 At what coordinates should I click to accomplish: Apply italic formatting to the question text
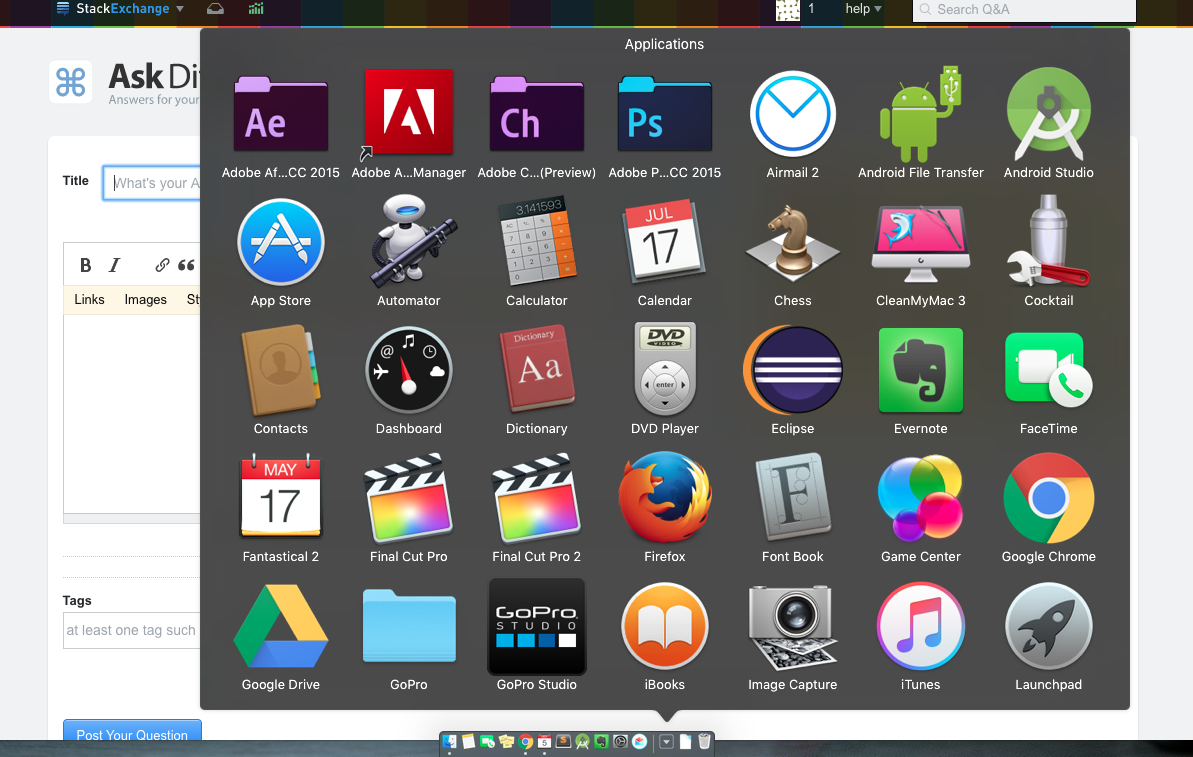(114, 264)
